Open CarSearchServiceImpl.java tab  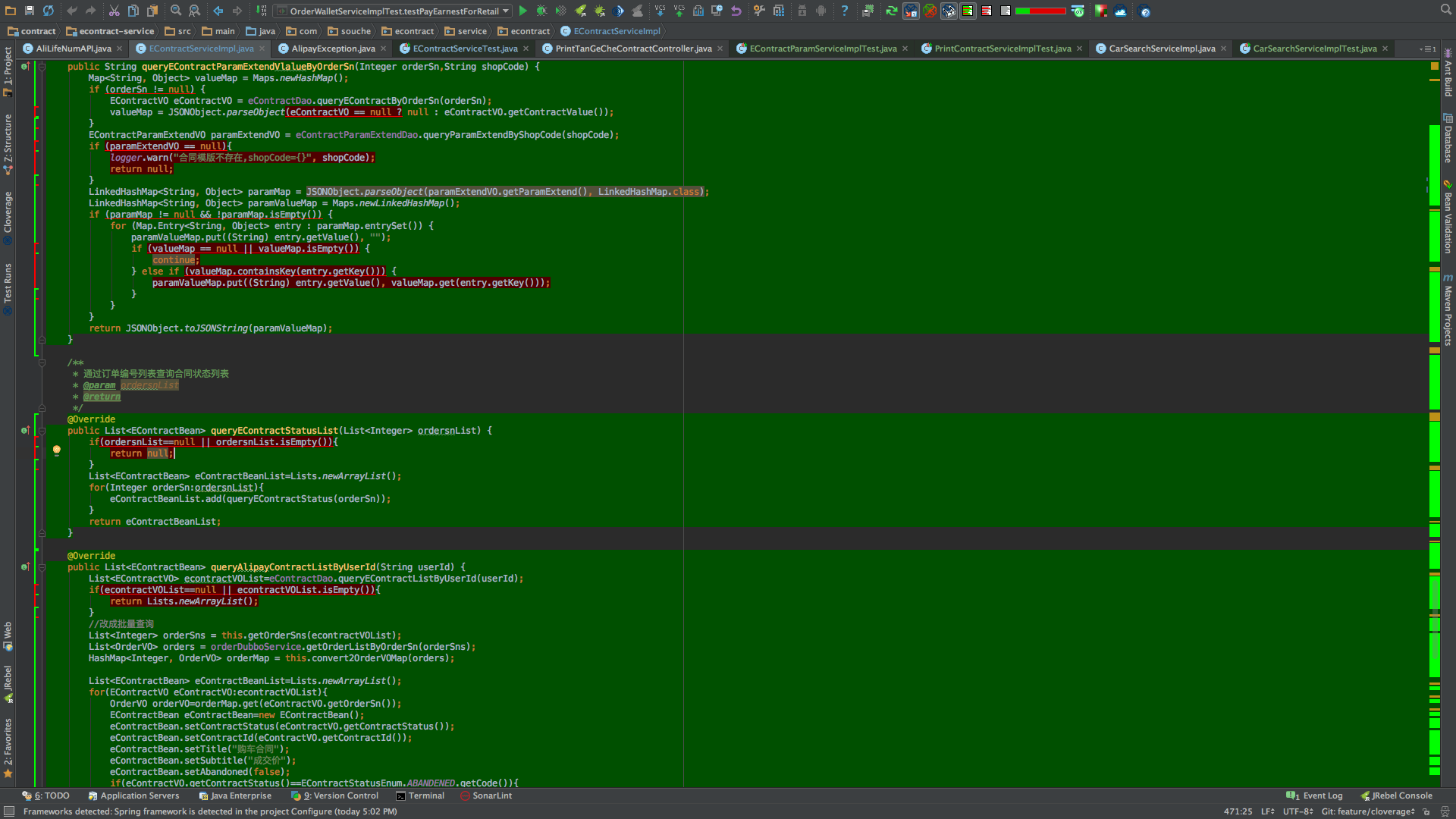(x=1162, y=49)
